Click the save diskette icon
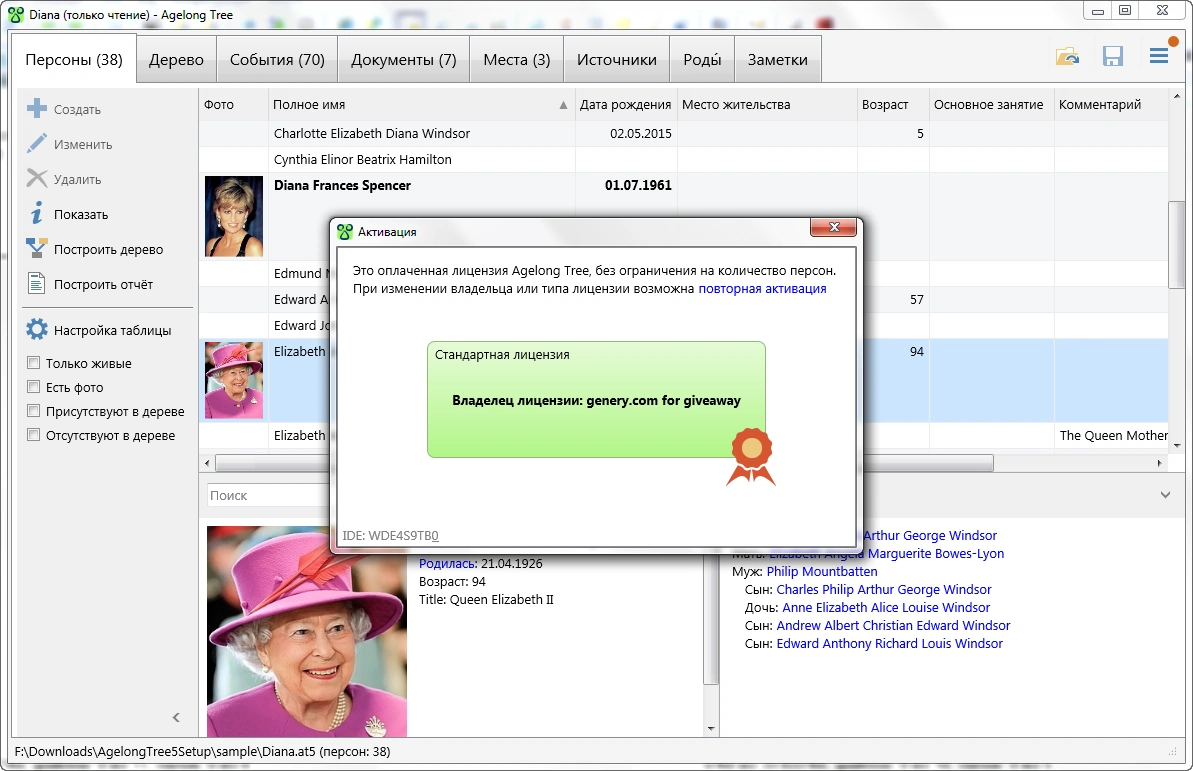The height and width of the screenshot is (771, 1193). pos(1113,56)
